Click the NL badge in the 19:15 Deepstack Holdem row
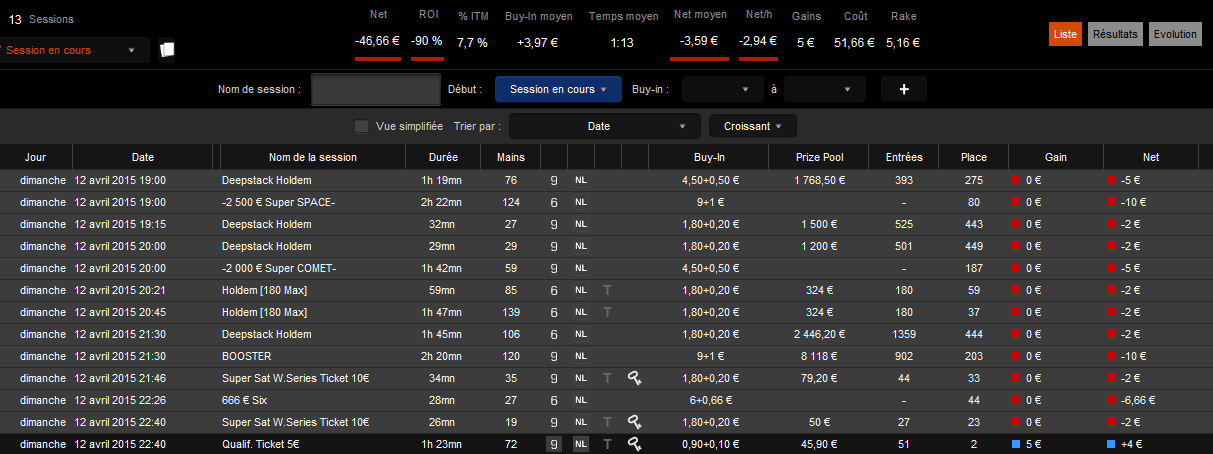This screenshot has height=454, width=1213. click(x=581, y=224)
